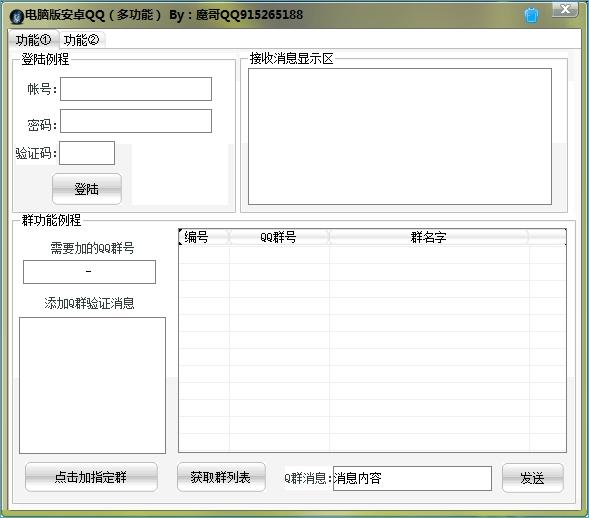The height and width of the screenshot is (518, 589).
Task: Click the 接收消息显示区 group label
Action: (291, 58)
